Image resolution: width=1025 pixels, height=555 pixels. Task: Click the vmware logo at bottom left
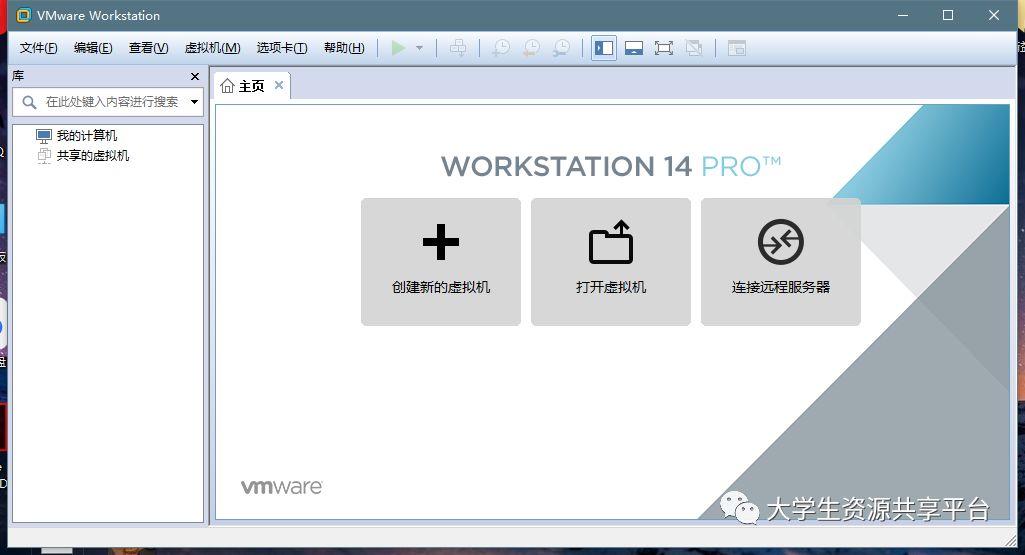pyautogui.click(x=282, y=487)
